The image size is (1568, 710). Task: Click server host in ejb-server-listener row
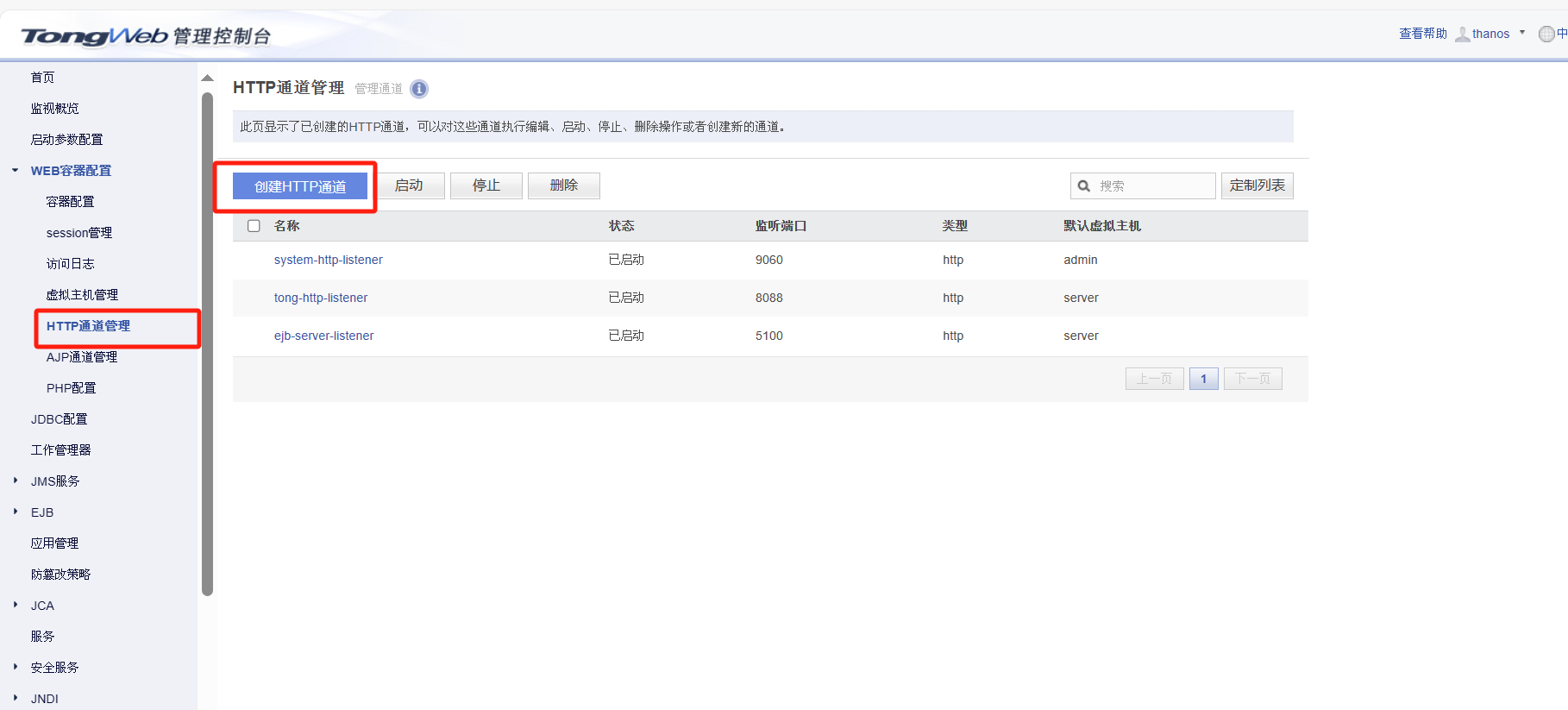[x=1082, y=336]
